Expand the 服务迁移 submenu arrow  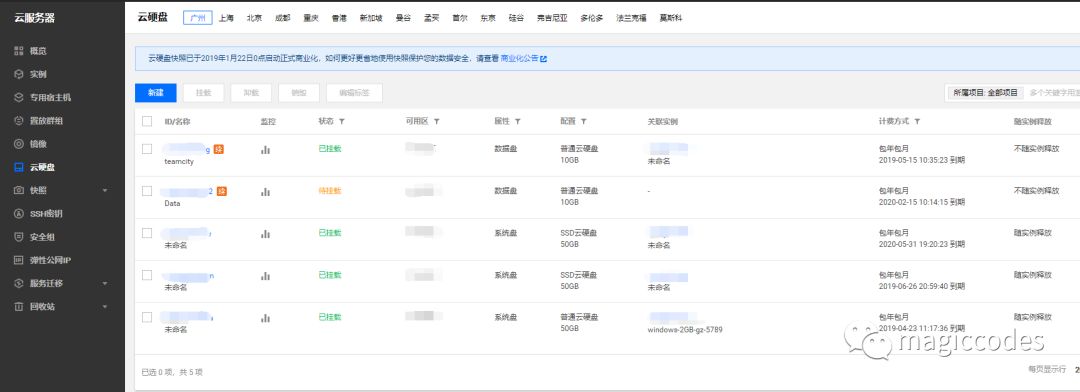point(105,283)
